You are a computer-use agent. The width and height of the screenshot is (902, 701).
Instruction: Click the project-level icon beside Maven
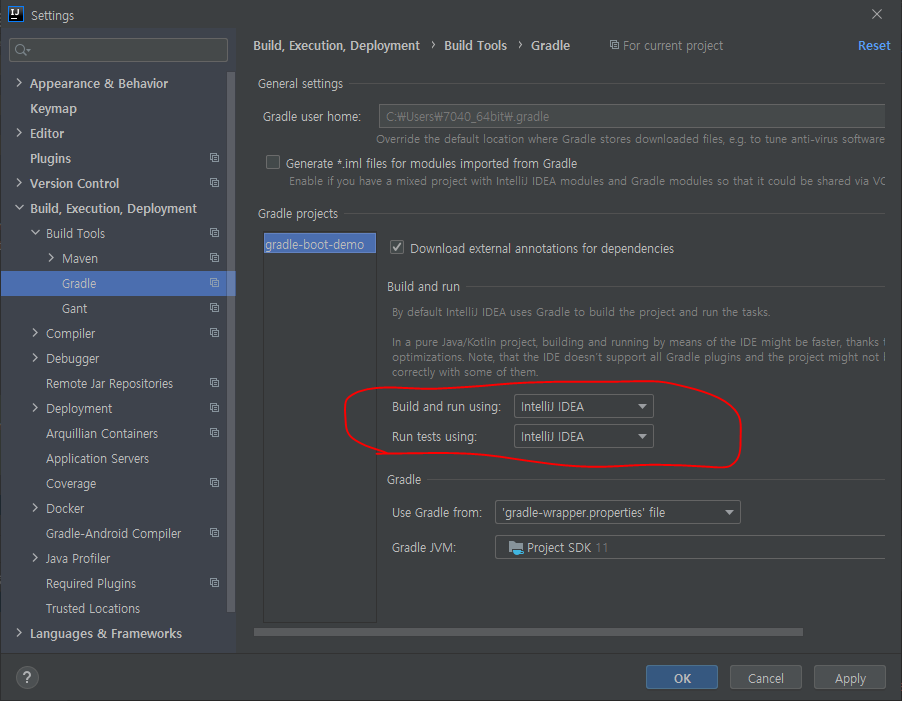[x=215, y=258]
